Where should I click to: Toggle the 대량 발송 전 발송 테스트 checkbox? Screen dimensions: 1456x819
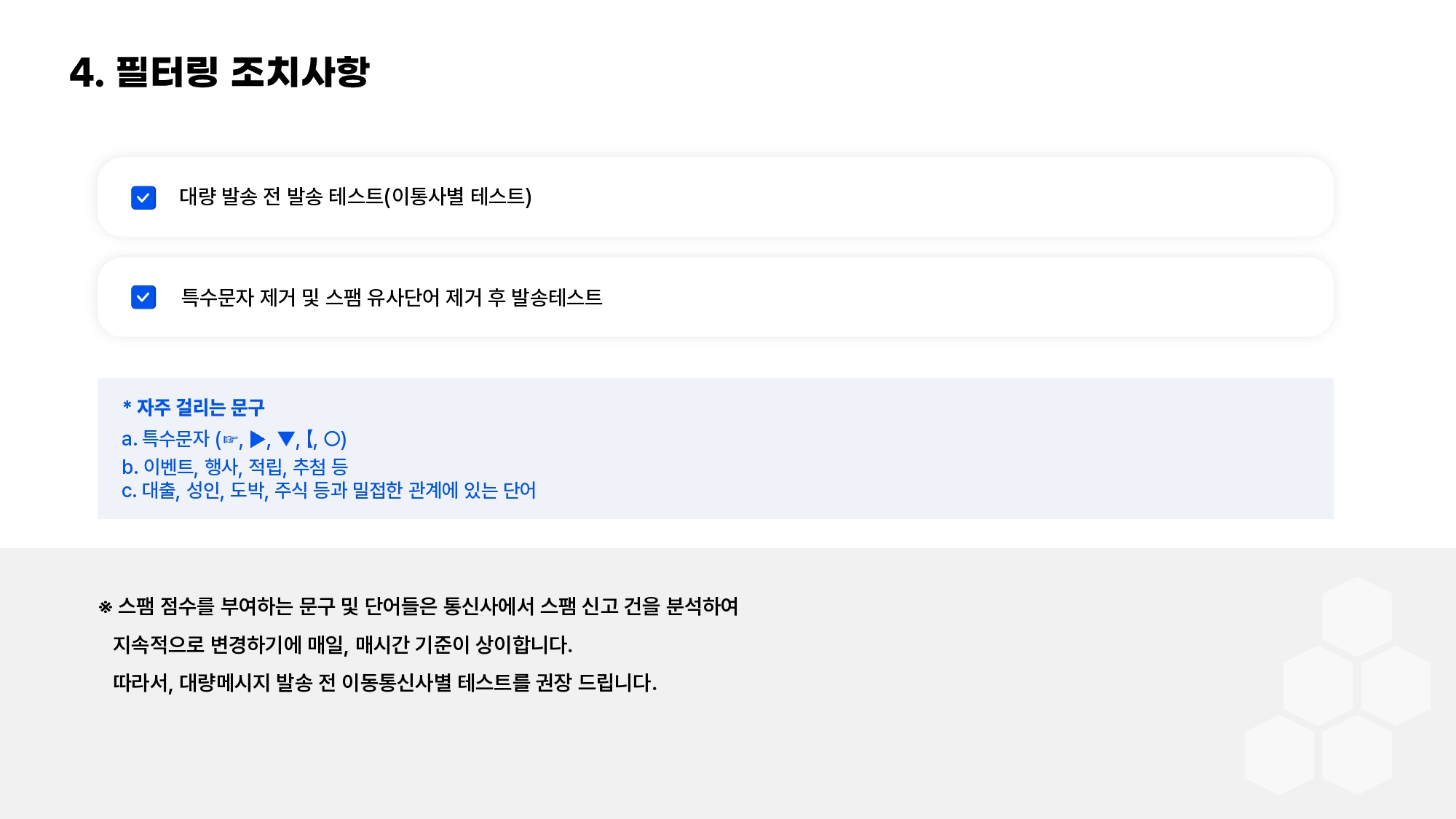[x=143, y=197]
